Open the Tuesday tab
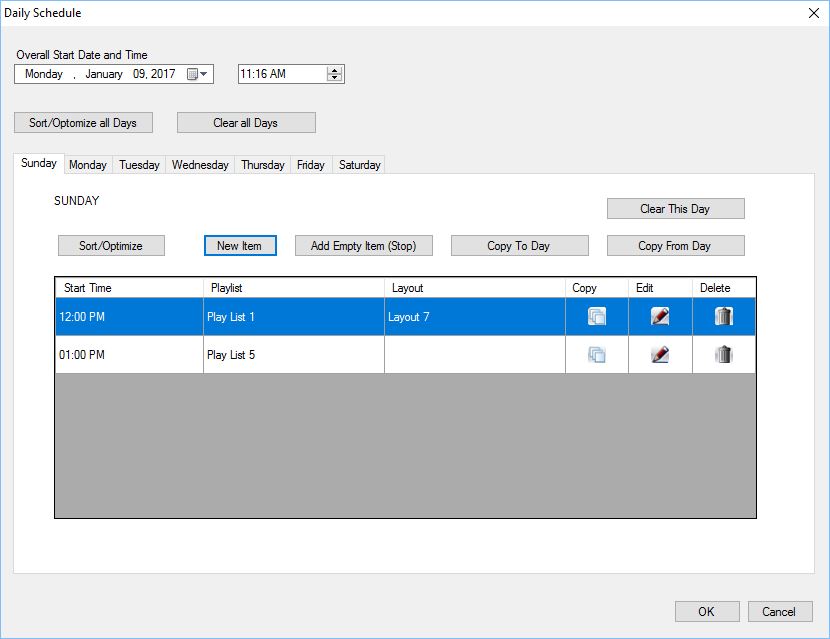This screenshot has height=639, width=830. [139, 165]
